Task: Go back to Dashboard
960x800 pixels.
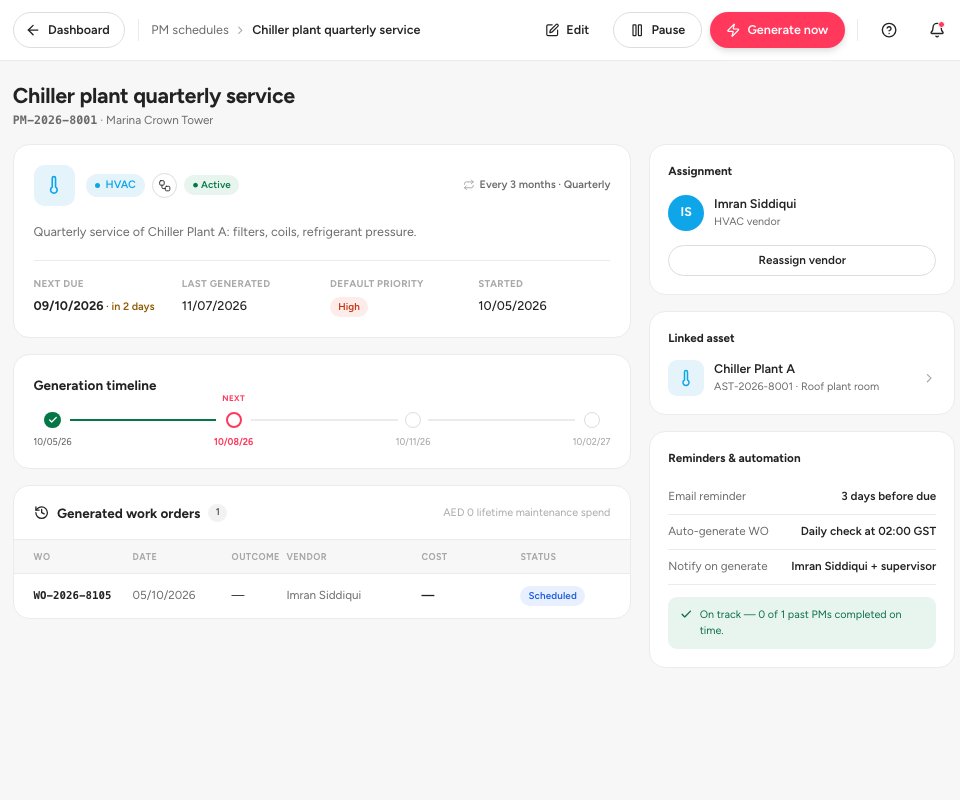Action: coord(69,30)
